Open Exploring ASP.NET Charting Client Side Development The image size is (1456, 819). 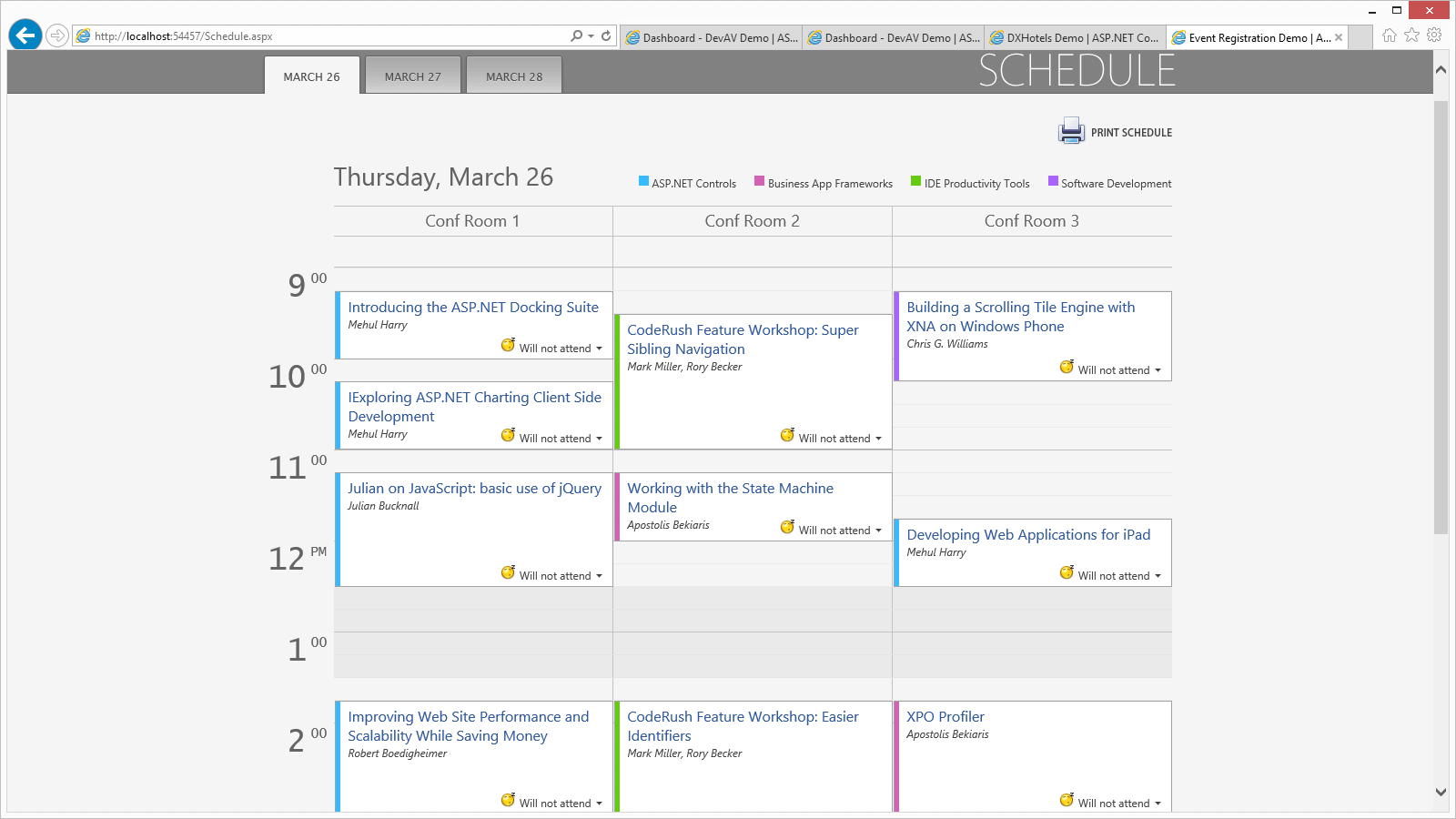[x=474, y=407]
